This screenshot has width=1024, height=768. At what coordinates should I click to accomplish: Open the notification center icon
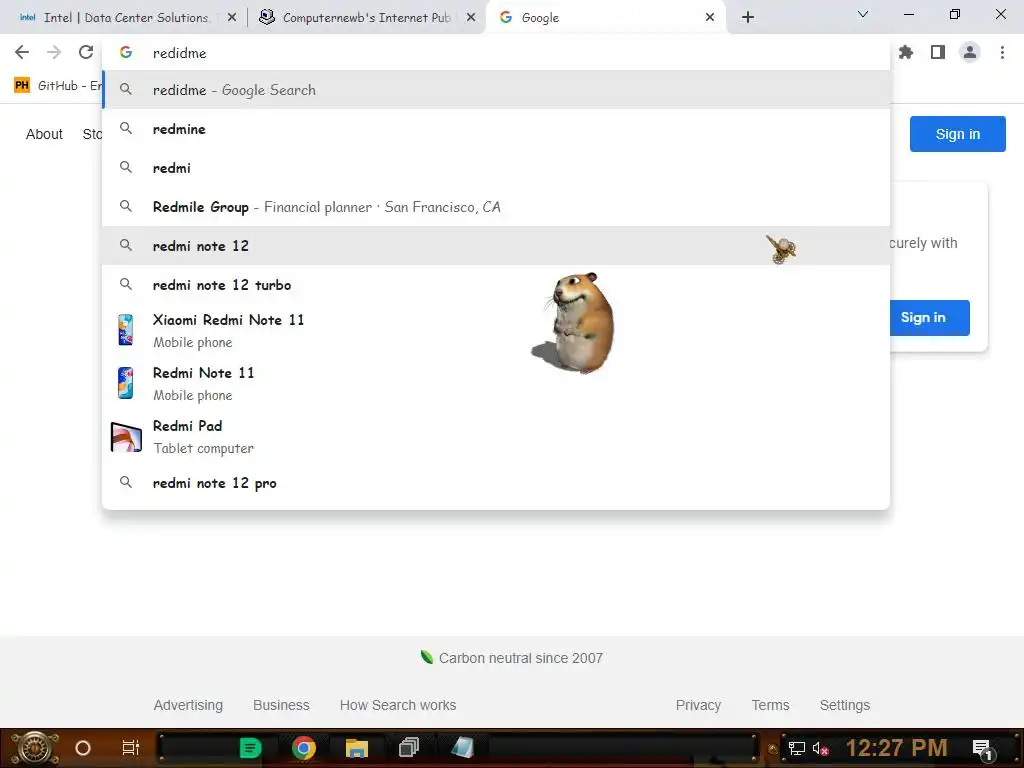983,748
